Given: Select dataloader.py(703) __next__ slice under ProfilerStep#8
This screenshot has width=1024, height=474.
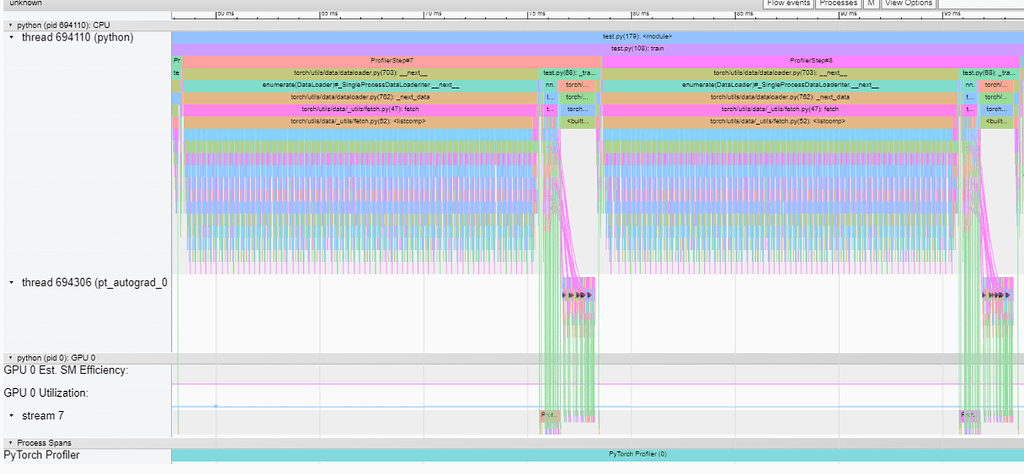Looking at the screenshot, I should 780,73.
